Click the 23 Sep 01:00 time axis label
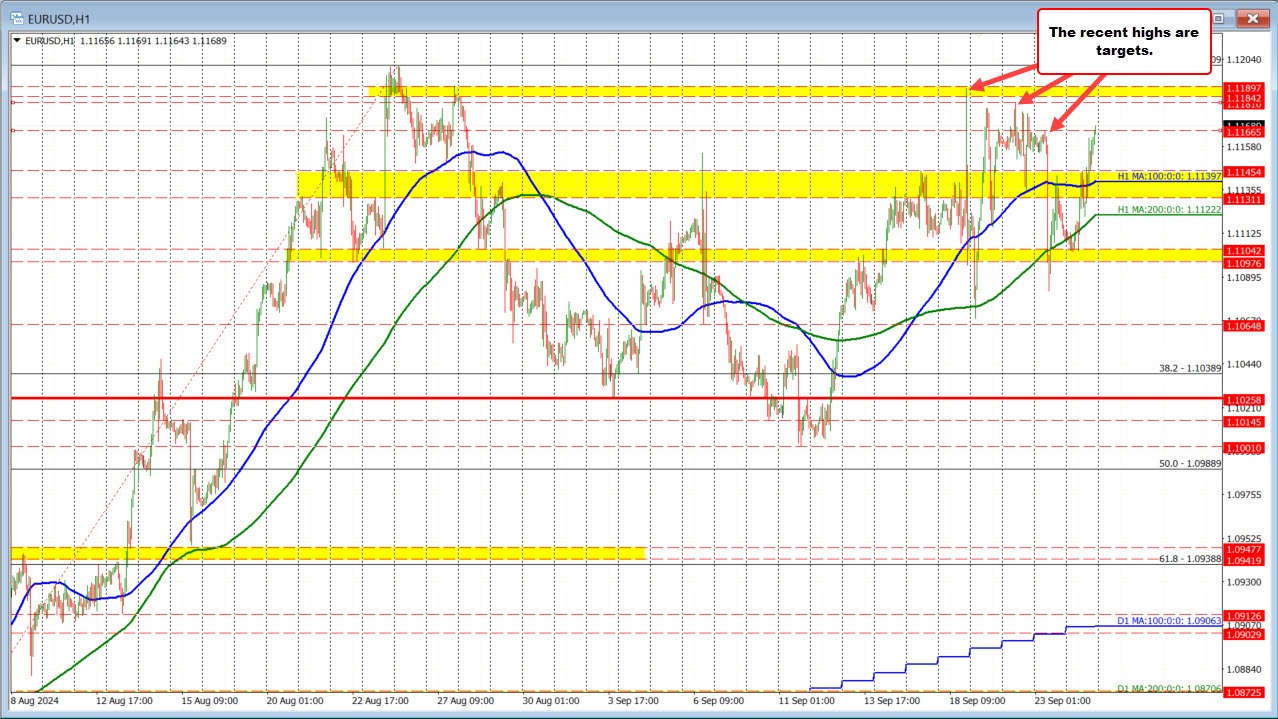The width and height of the screenshot is (1278, 719). point(1065,702)
